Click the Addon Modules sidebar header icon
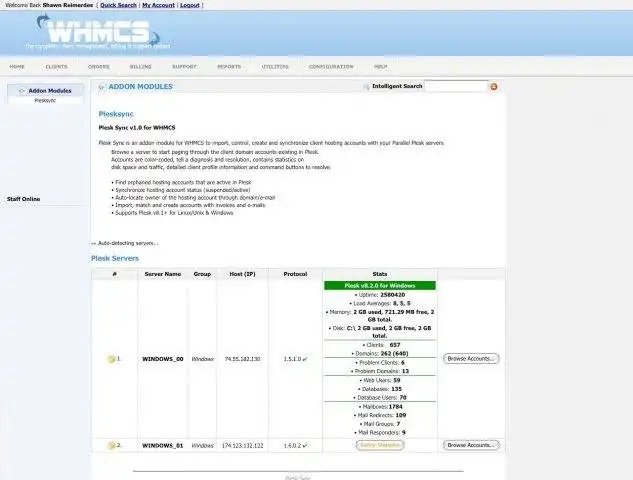 coord(22,91)
